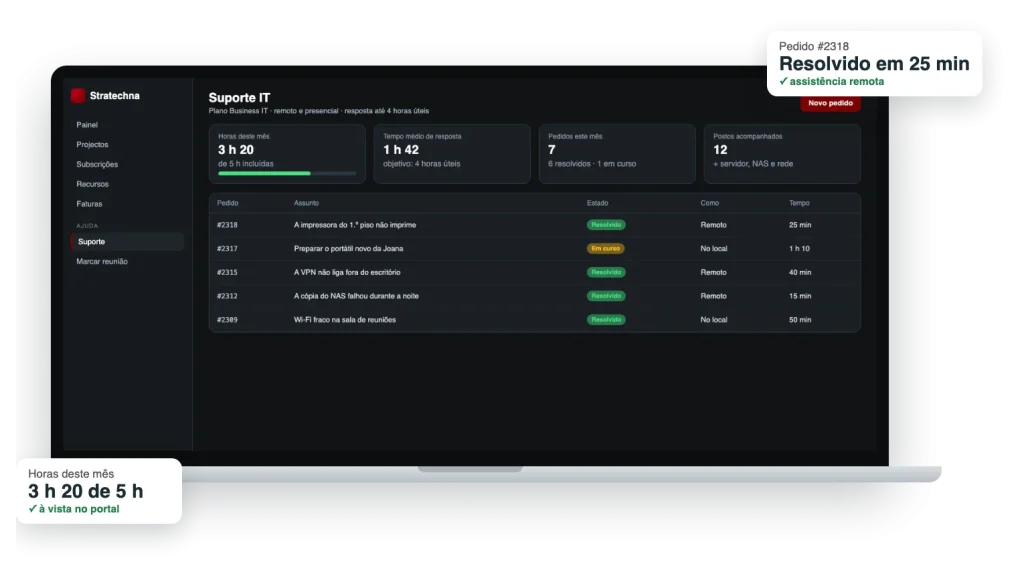
Task: Open Subscrições menu item
Action: [97, 165]
